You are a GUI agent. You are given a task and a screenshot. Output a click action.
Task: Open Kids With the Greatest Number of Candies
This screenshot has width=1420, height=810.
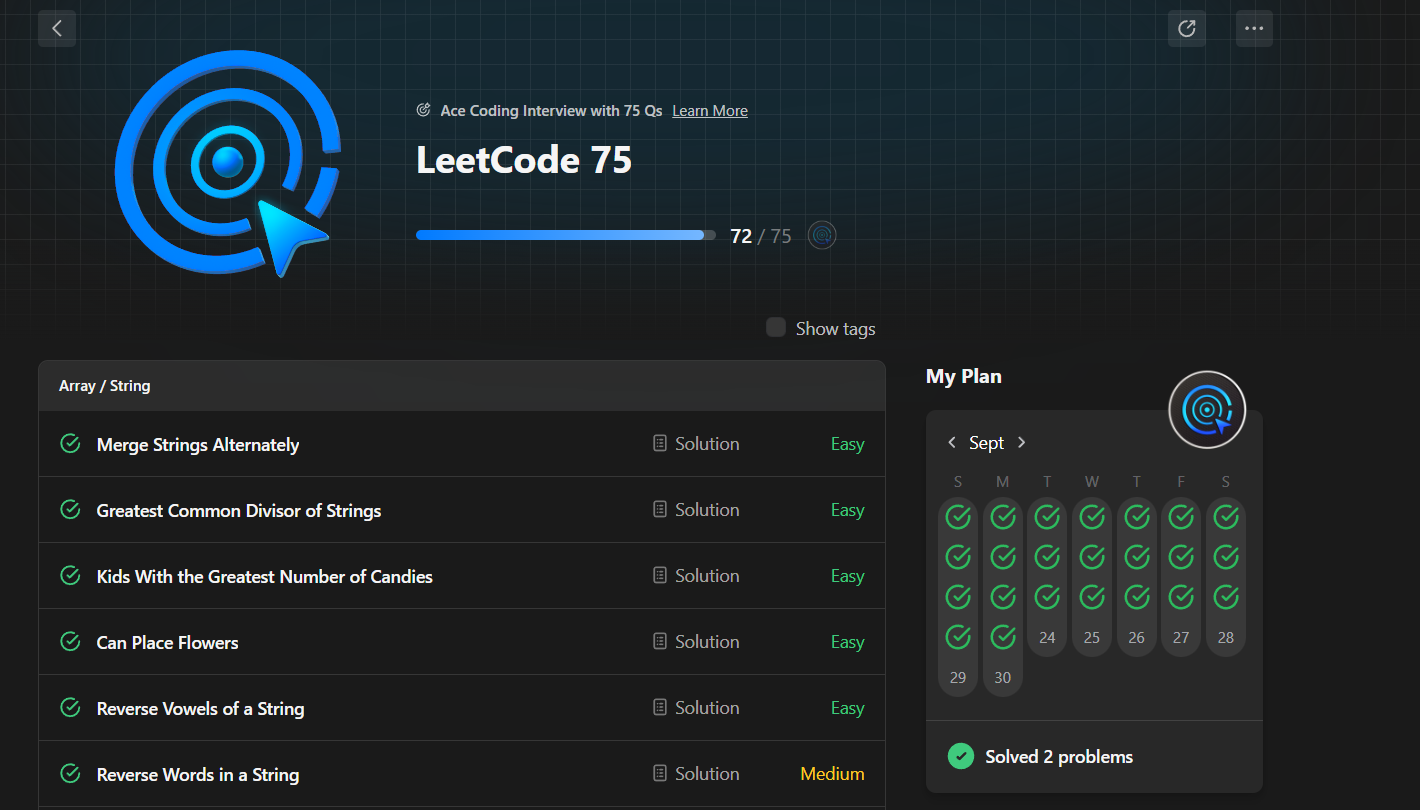click(x=265, y=577)
